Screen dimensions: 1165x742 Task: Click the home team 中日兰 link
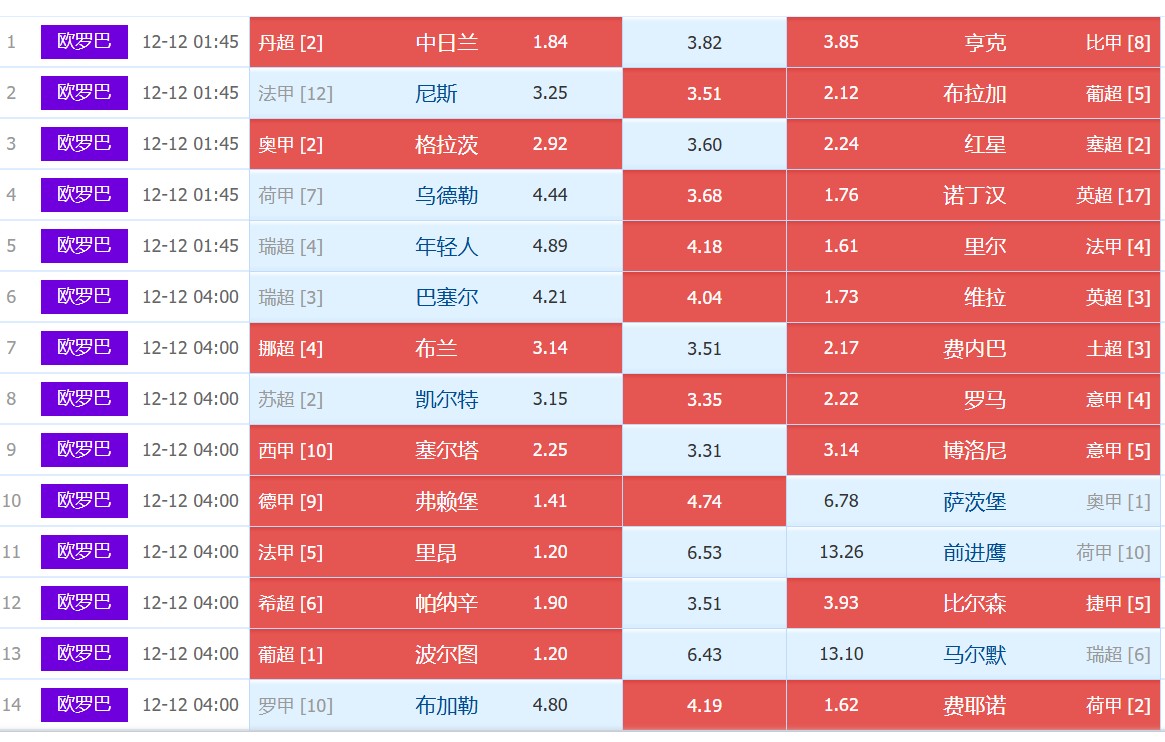pyautogui.click(x=447, y=43)
